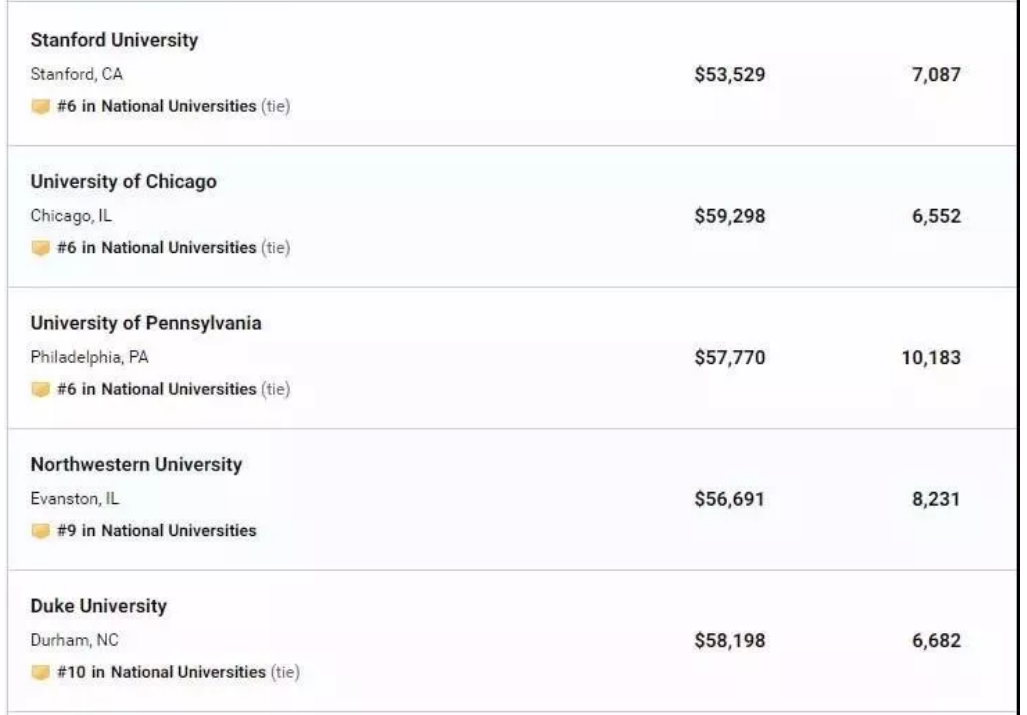1027x715 pixels.
Task: Click the Philadelphia, PA location text
Action: coord(89,357)
